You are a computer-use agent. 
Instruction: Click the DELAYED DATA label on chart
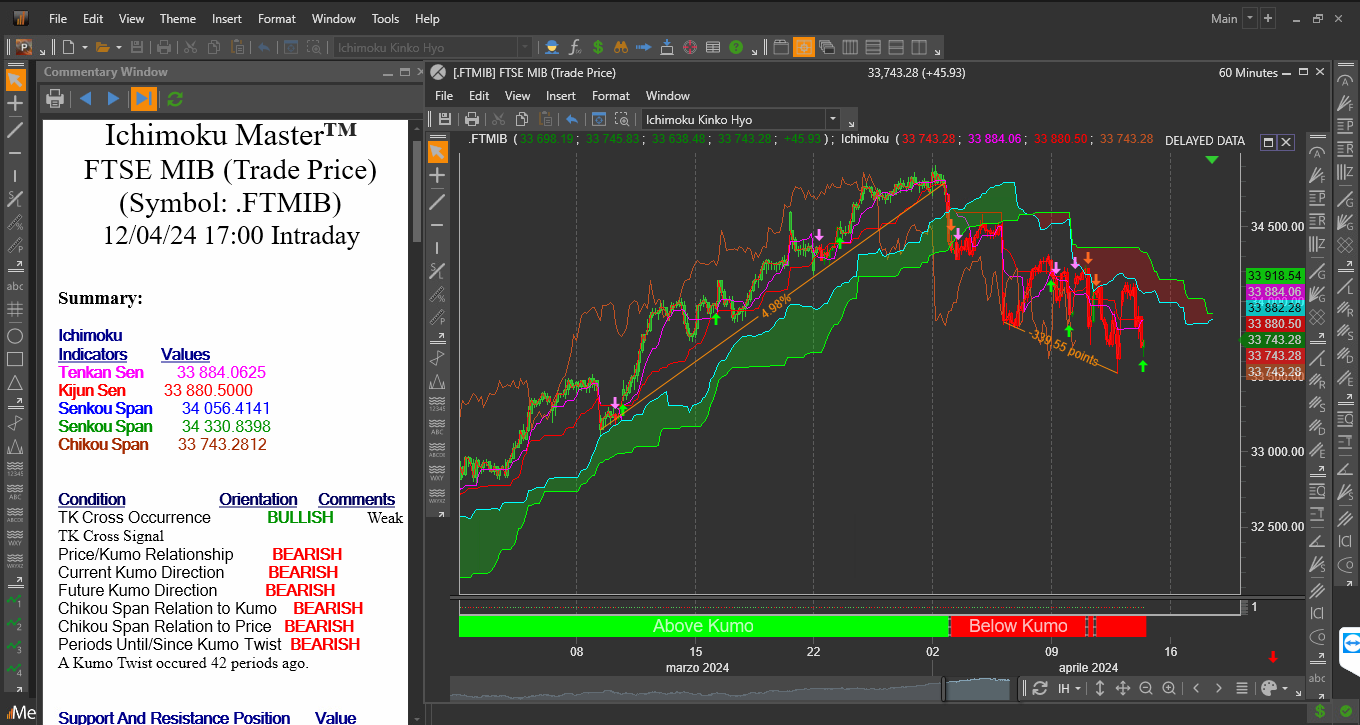(x=1205, y=141)
